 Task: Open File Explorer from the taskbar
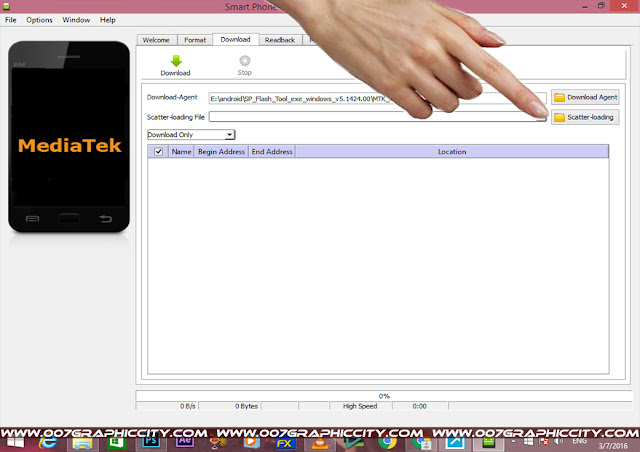point(82,443)
